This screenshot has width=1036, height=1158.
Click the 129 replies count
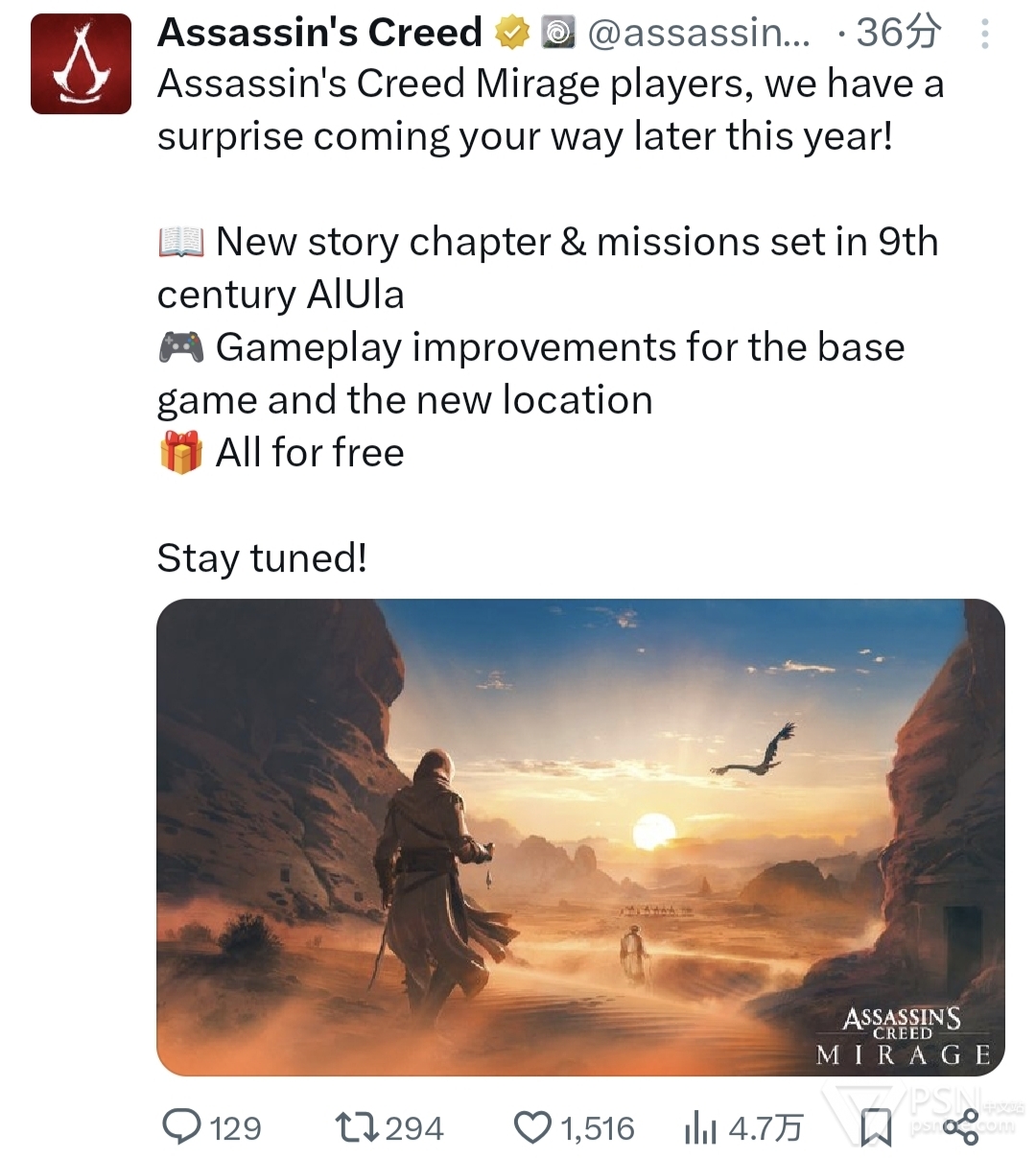click(235, 1127)
